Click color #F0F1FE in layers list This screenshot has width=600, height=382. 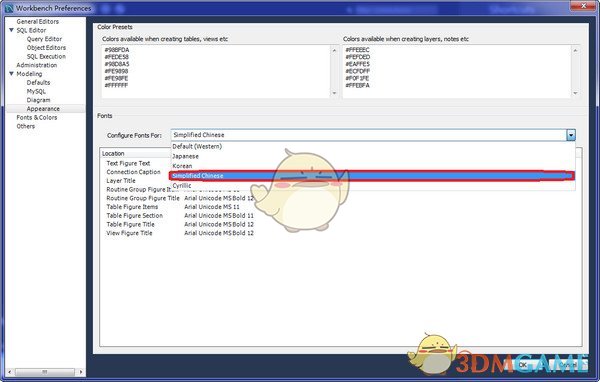point(357,78)
